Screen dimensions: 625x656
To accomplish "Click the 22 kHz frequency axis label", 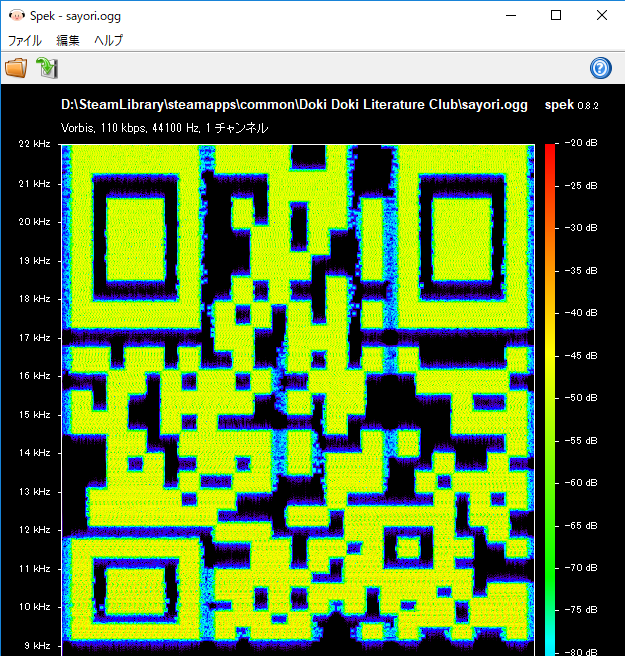I will coord(34,145).
